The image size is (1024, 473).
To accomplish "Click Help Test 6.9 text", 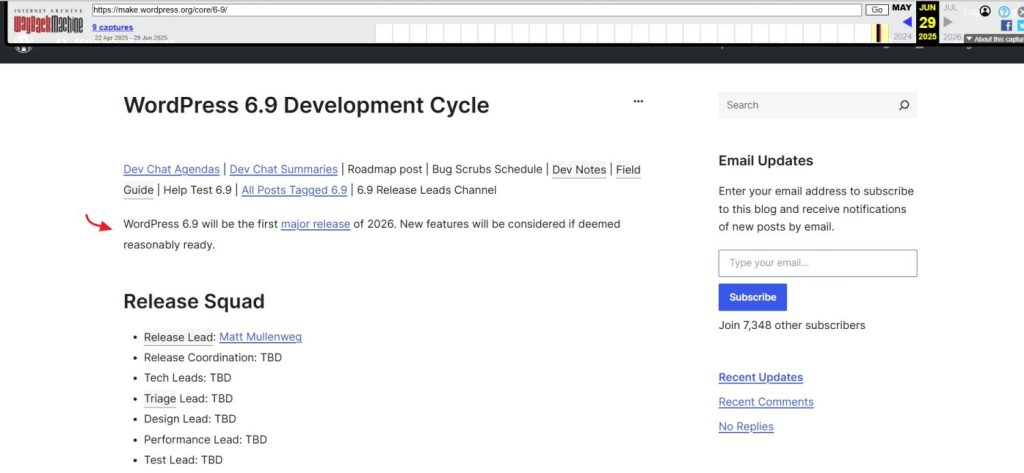I will [x=197, y=190].
